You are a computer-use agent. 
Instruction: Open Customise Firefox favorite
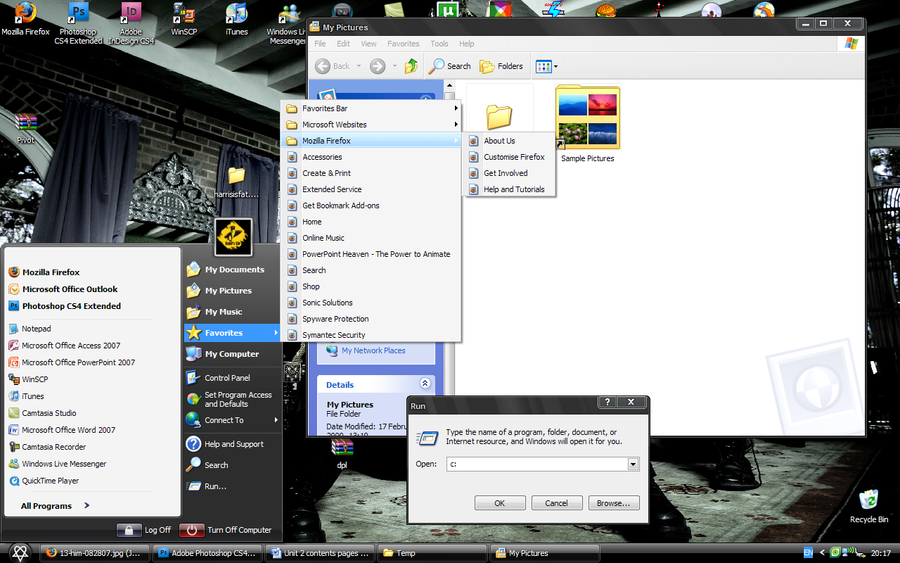coord(510,157)
